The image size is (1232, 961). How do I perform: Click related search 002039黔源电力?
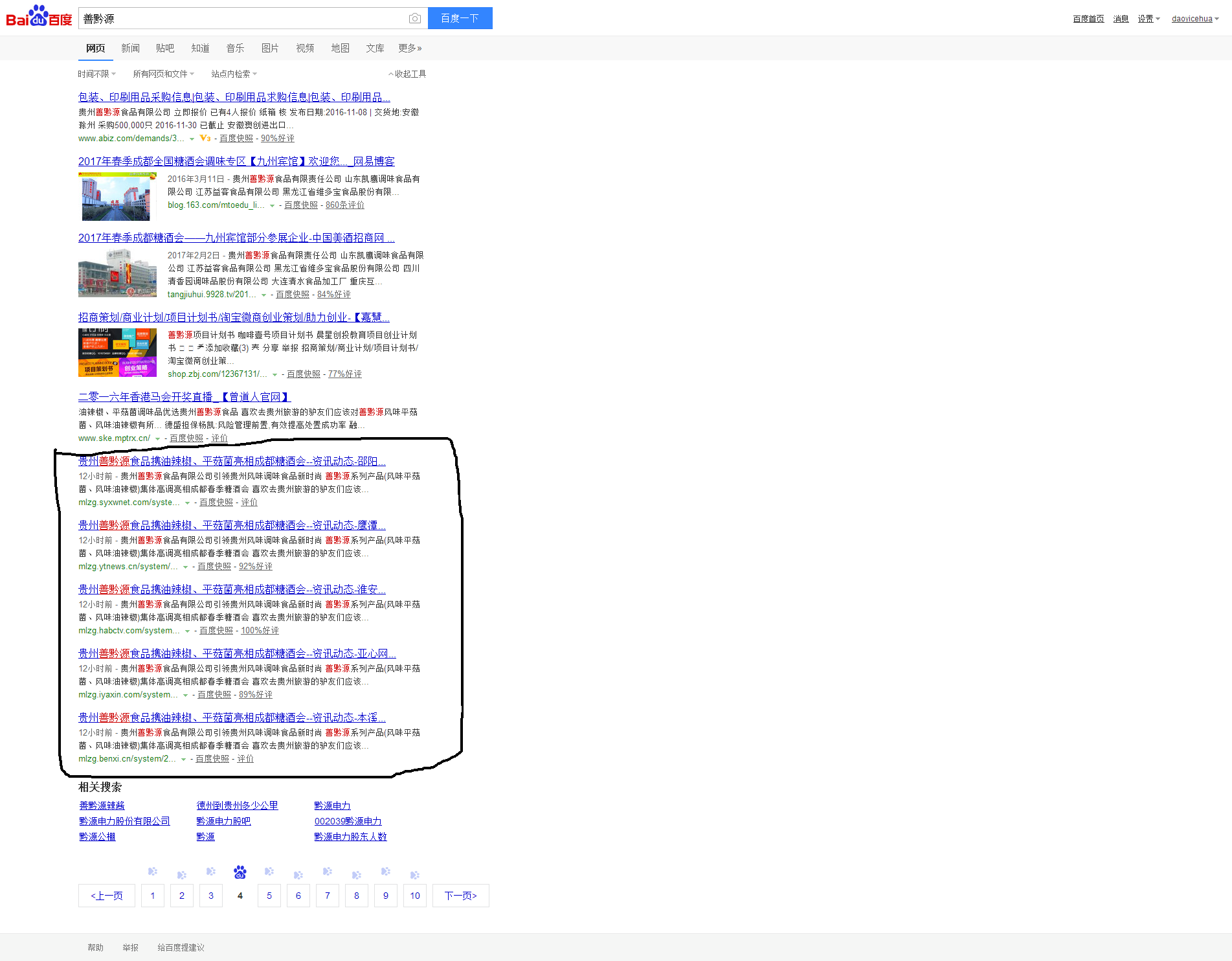point(348,821)
